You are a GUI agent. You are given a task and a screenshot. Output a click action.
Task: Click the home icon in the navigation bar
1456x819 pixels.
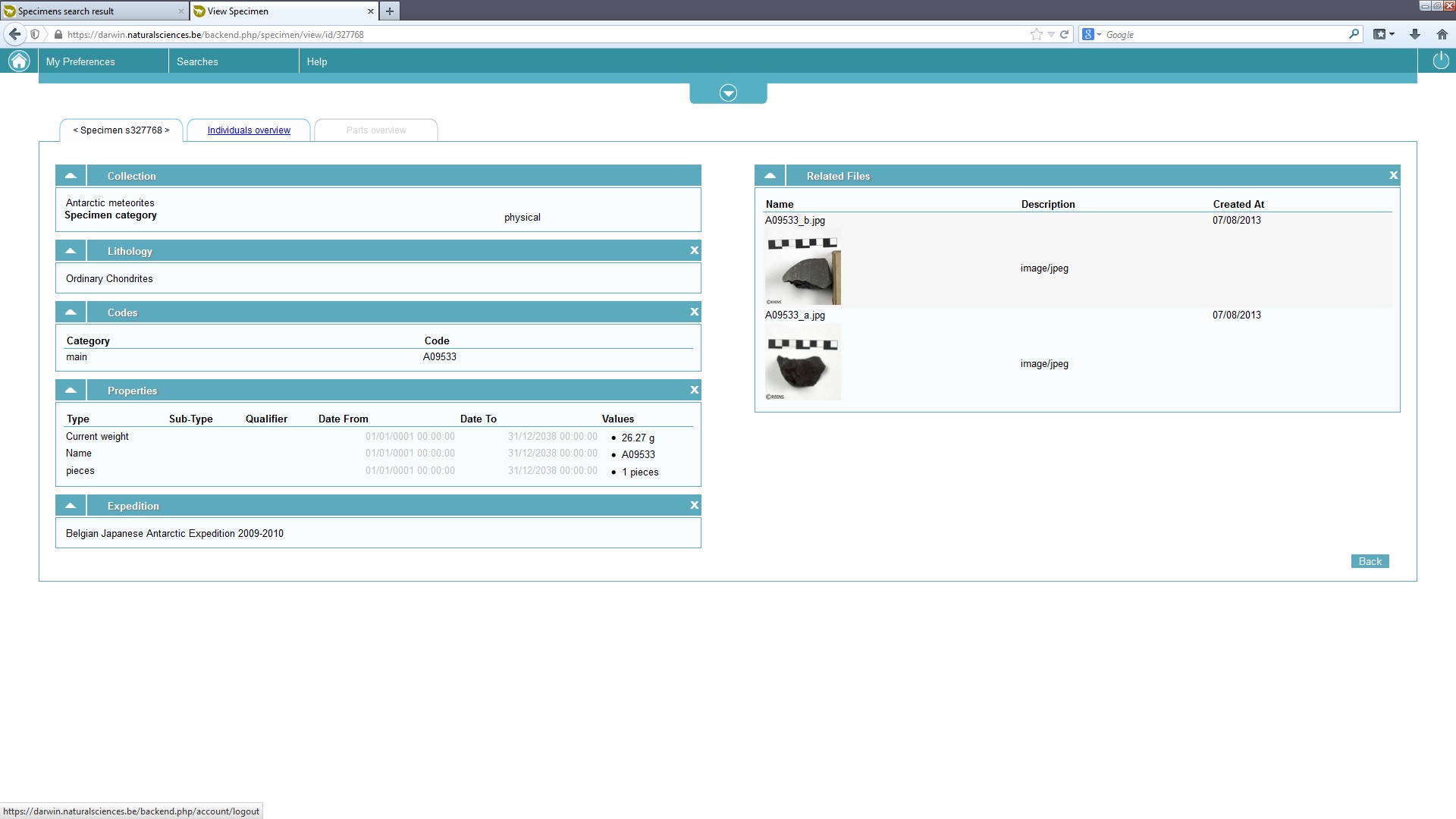(x=19, y=61)
